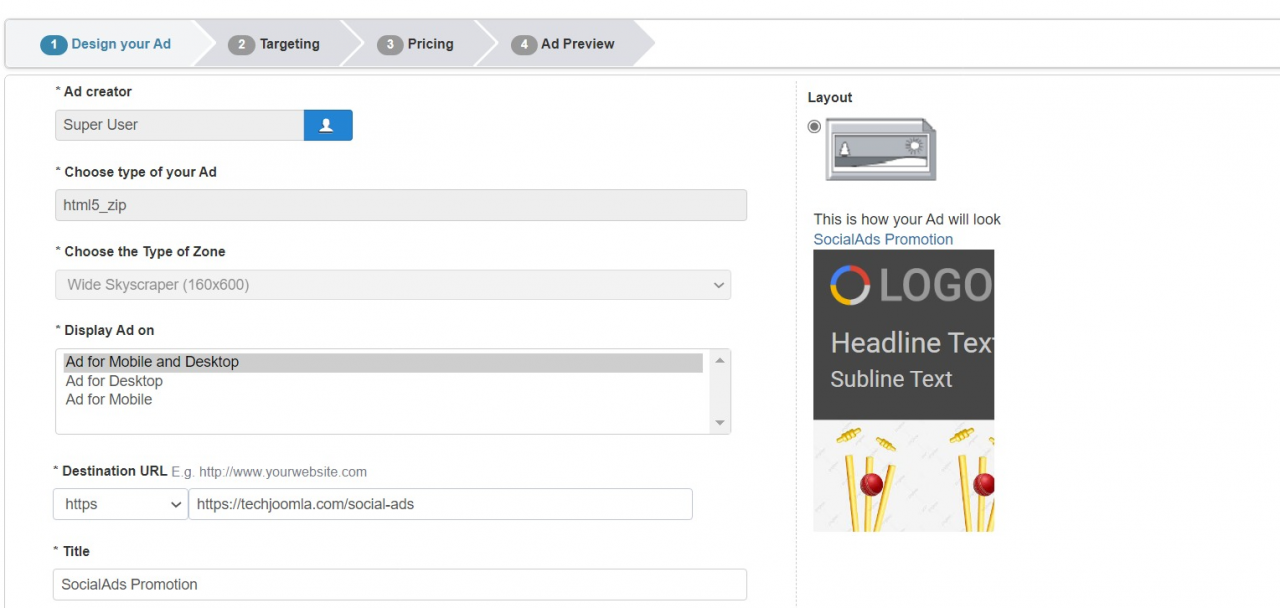Image resolution: width=1280 pixels, height=608 pixels.
Task: Select the layout radio button
Action: [x=814, y=126]
